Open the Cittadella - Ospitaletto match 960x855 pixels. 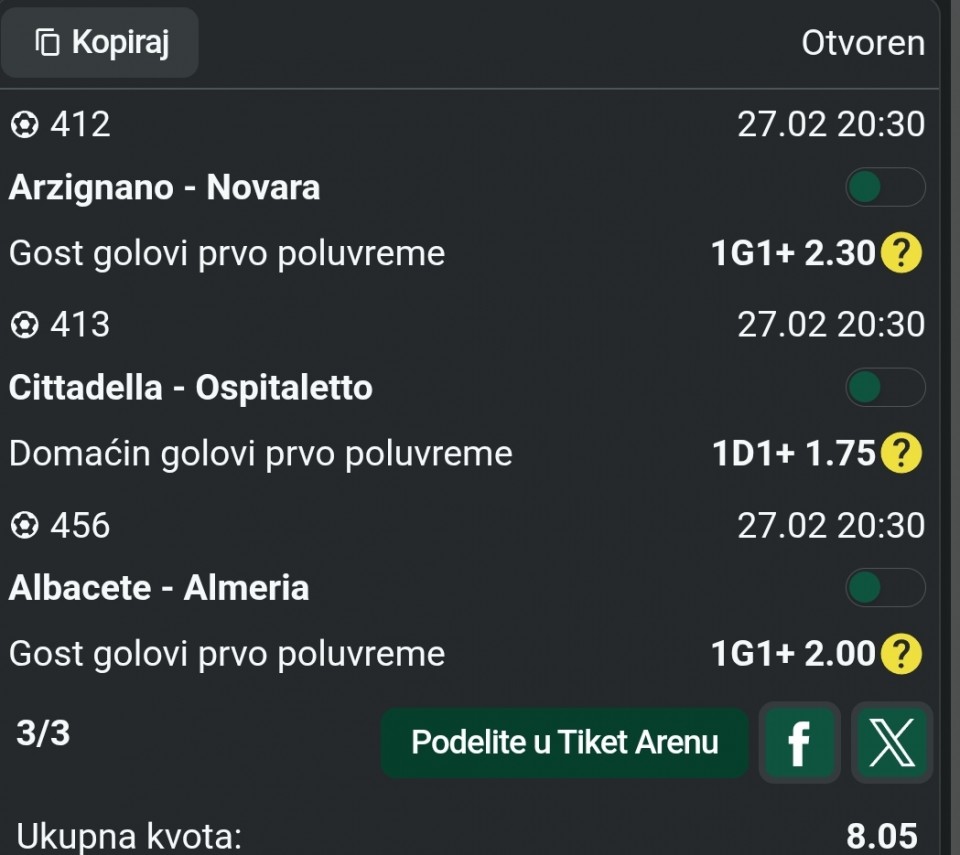(x=190, y=388)
